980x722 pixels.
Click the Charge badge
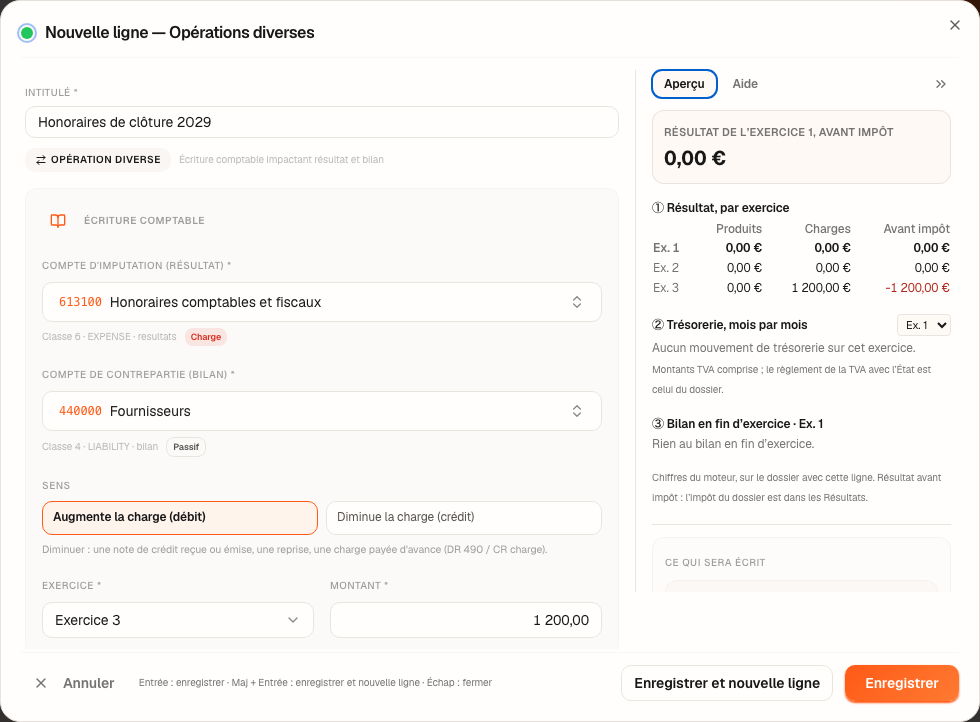(206, 337)
